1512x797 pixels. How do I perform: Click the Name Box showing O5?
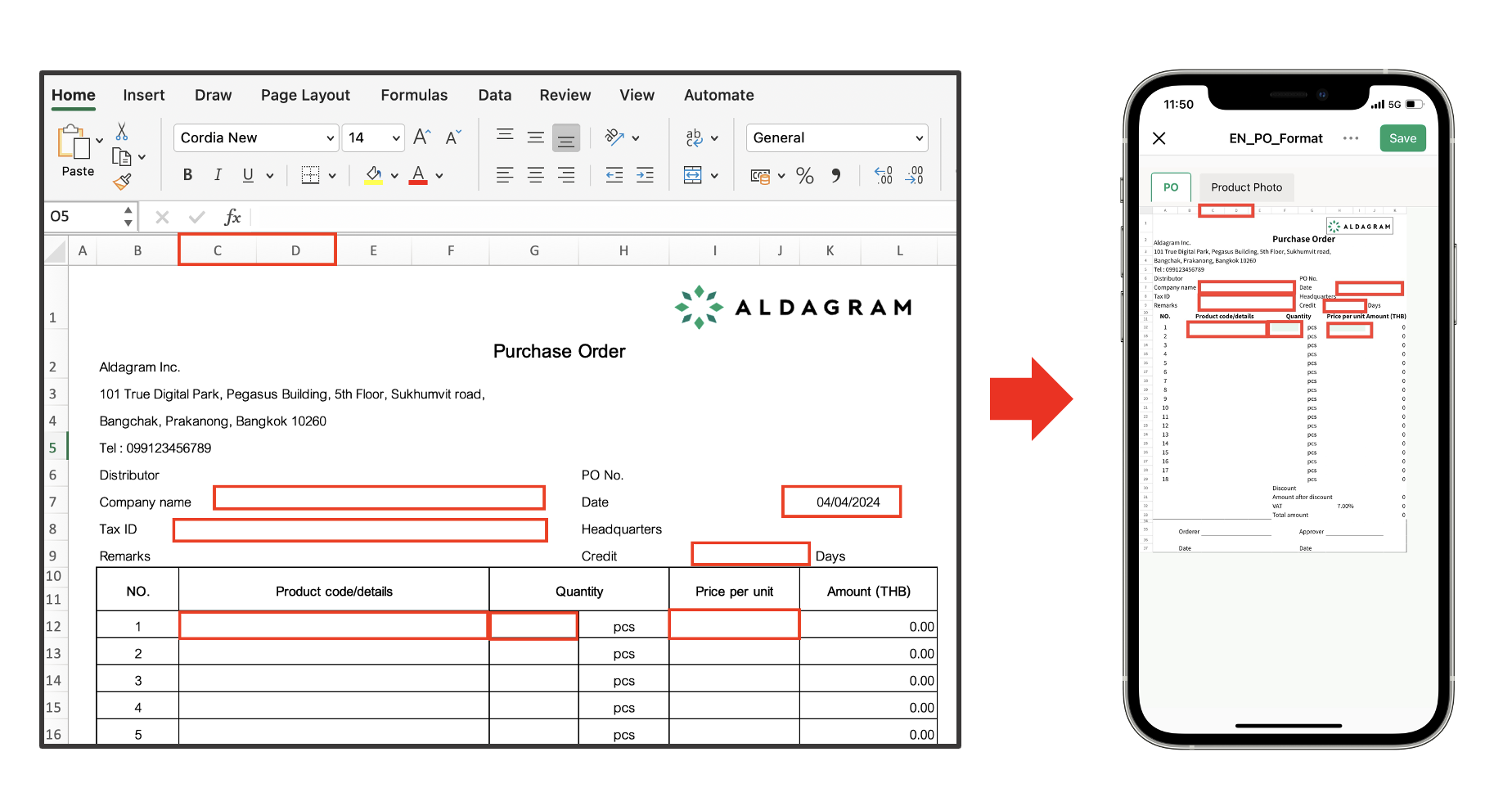click(x=82, y=217)
